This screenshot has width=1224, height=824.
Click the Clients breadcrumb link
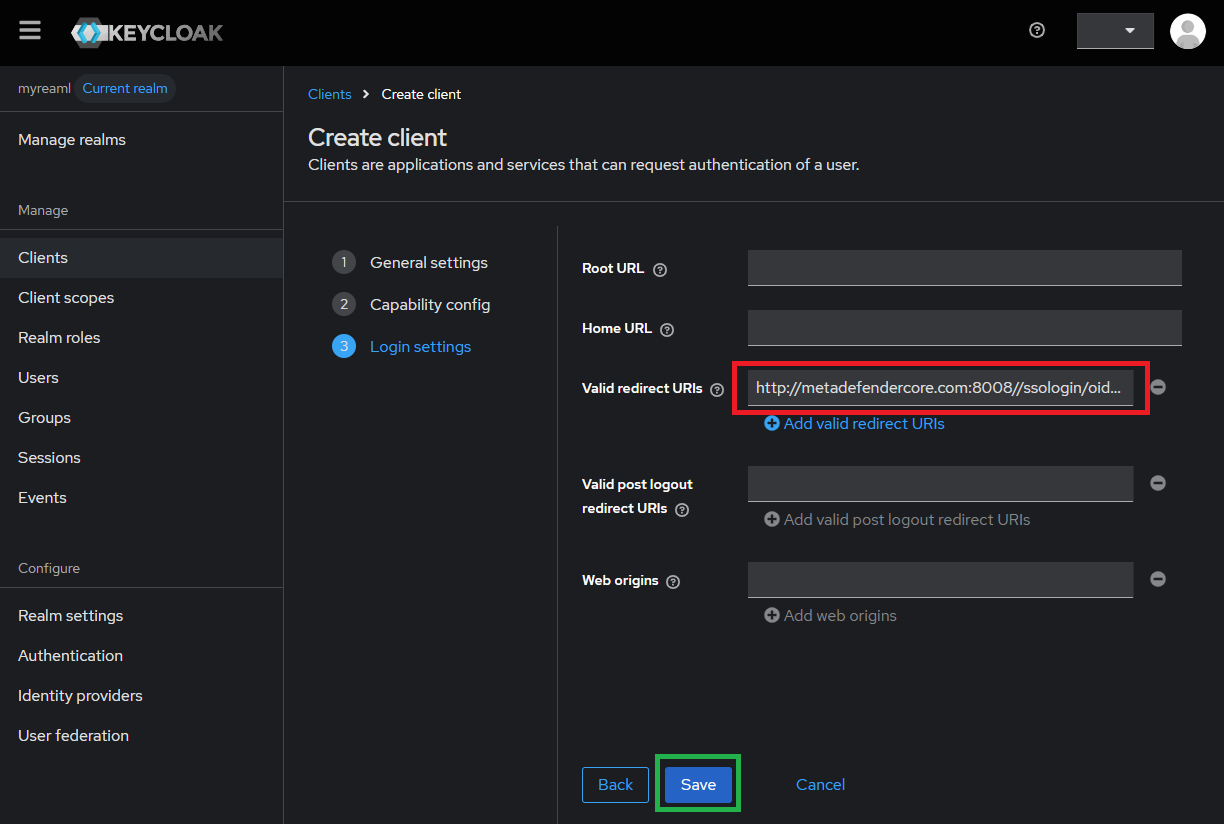tap(329, 94)
